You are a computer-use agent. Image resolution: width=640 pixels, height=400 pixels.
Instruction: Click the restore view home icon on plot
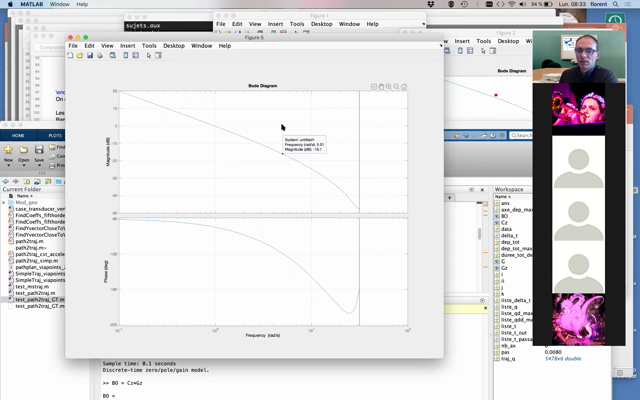pos(404,87)
